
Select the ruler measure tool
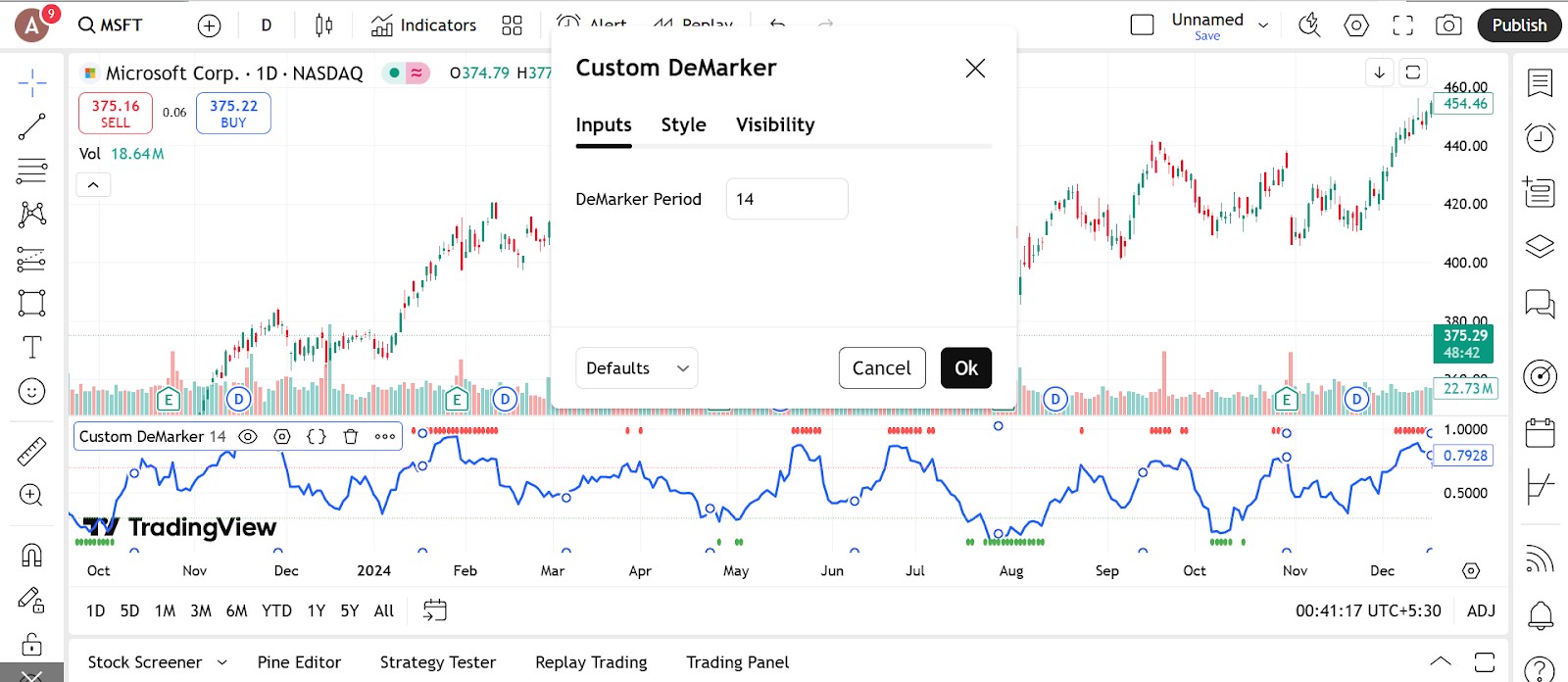pyautogui.click(x=31, y=451)
